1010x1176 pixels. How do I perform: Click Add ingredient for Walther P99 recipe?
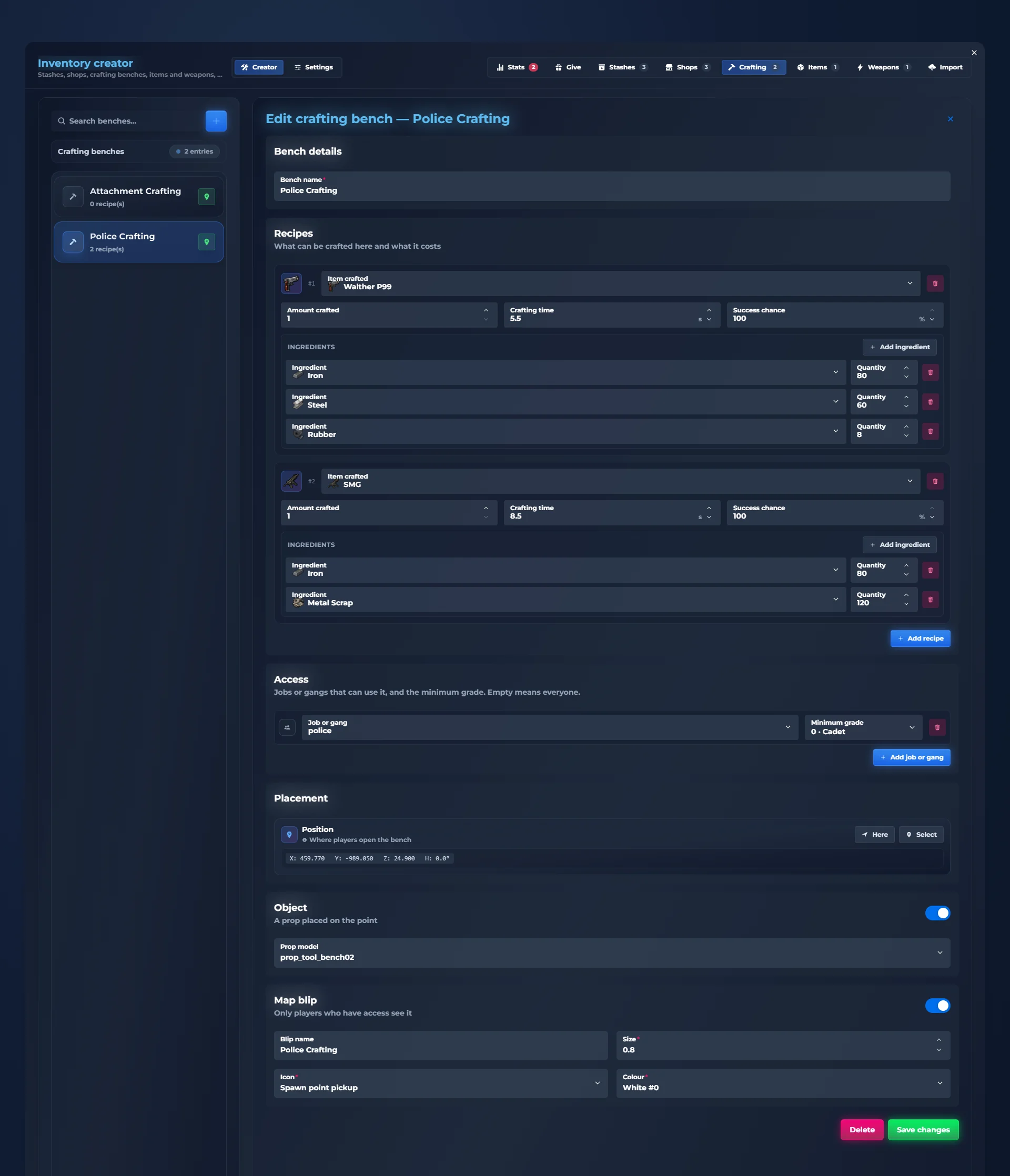pyautogui.click(x=900, y=347)
